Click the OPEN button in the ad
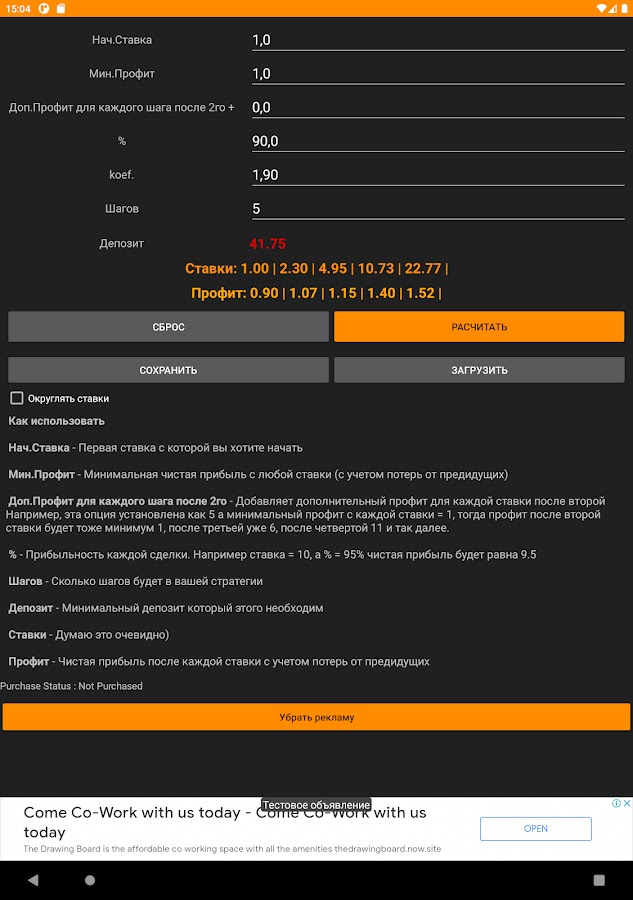 tap(535, 828)
